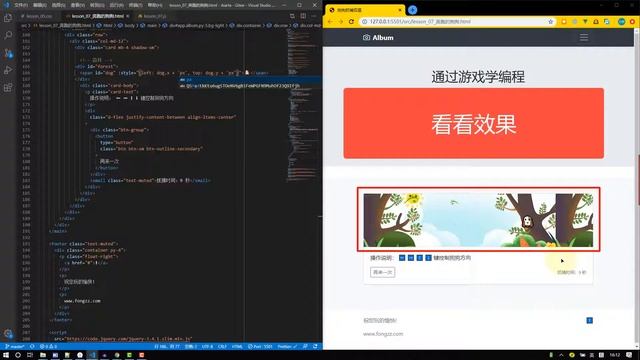Screen dimensions: 640x360
Task: Click the green downward arrow extension icon
Action: point(585,22)
